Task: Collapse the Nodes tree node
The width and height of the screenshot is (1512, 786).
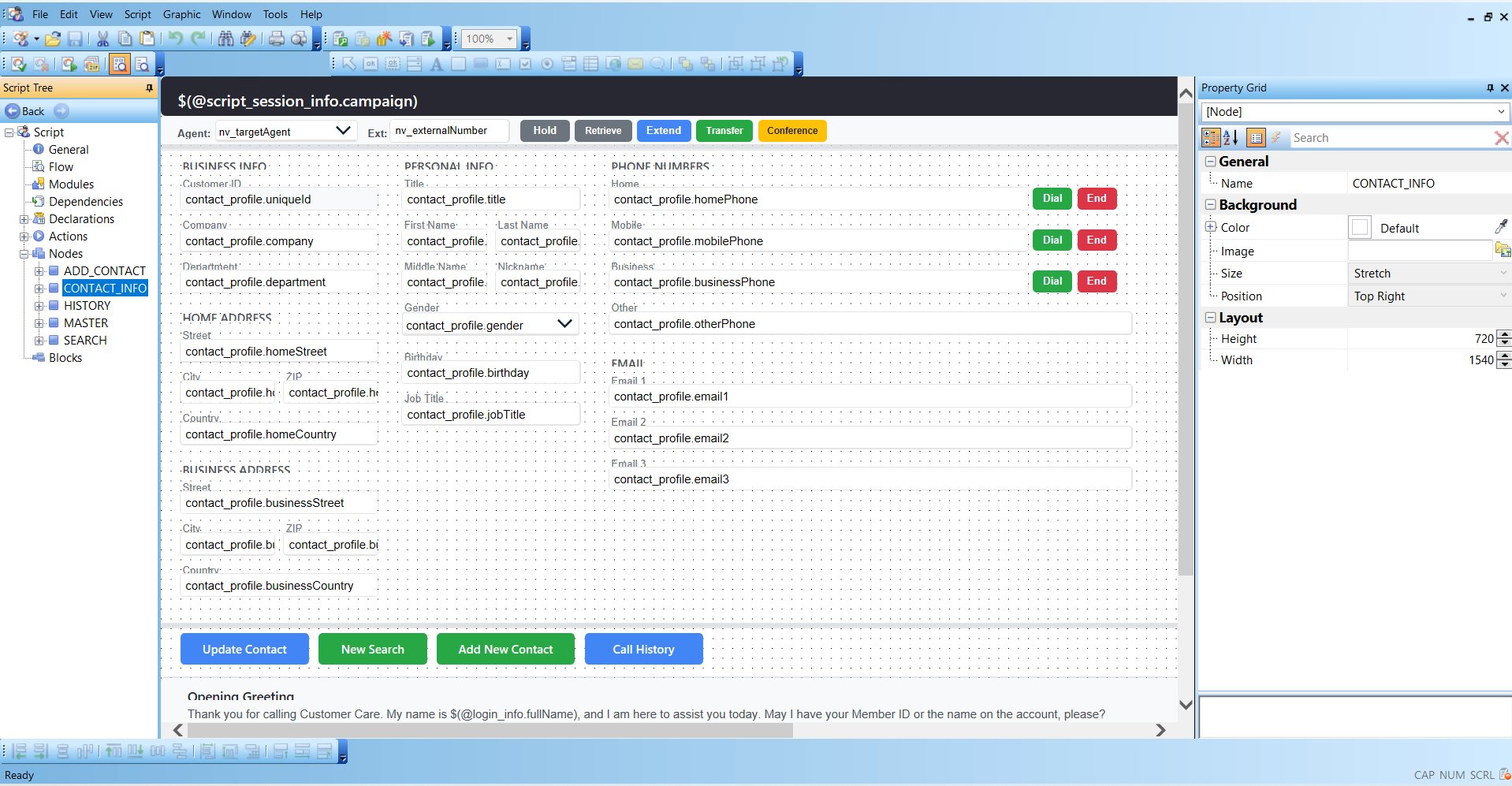Action: click(x=24, y=254)
